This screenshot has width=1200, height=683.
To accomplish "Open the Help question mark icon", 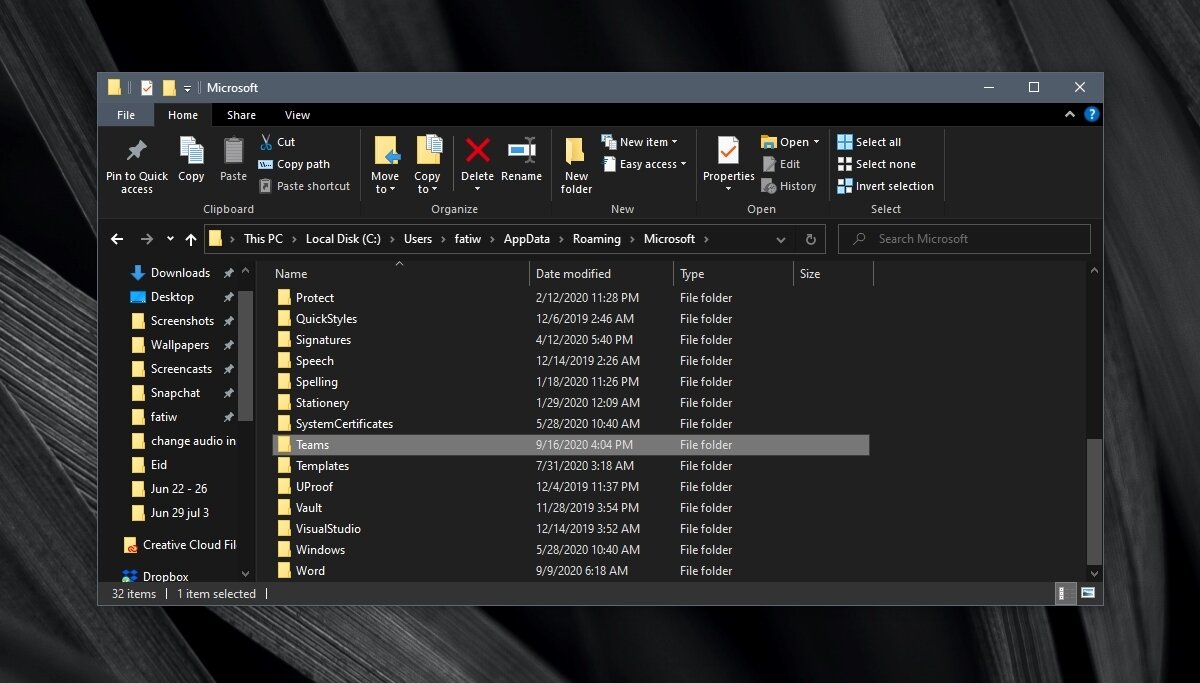I will (1092, 115).
